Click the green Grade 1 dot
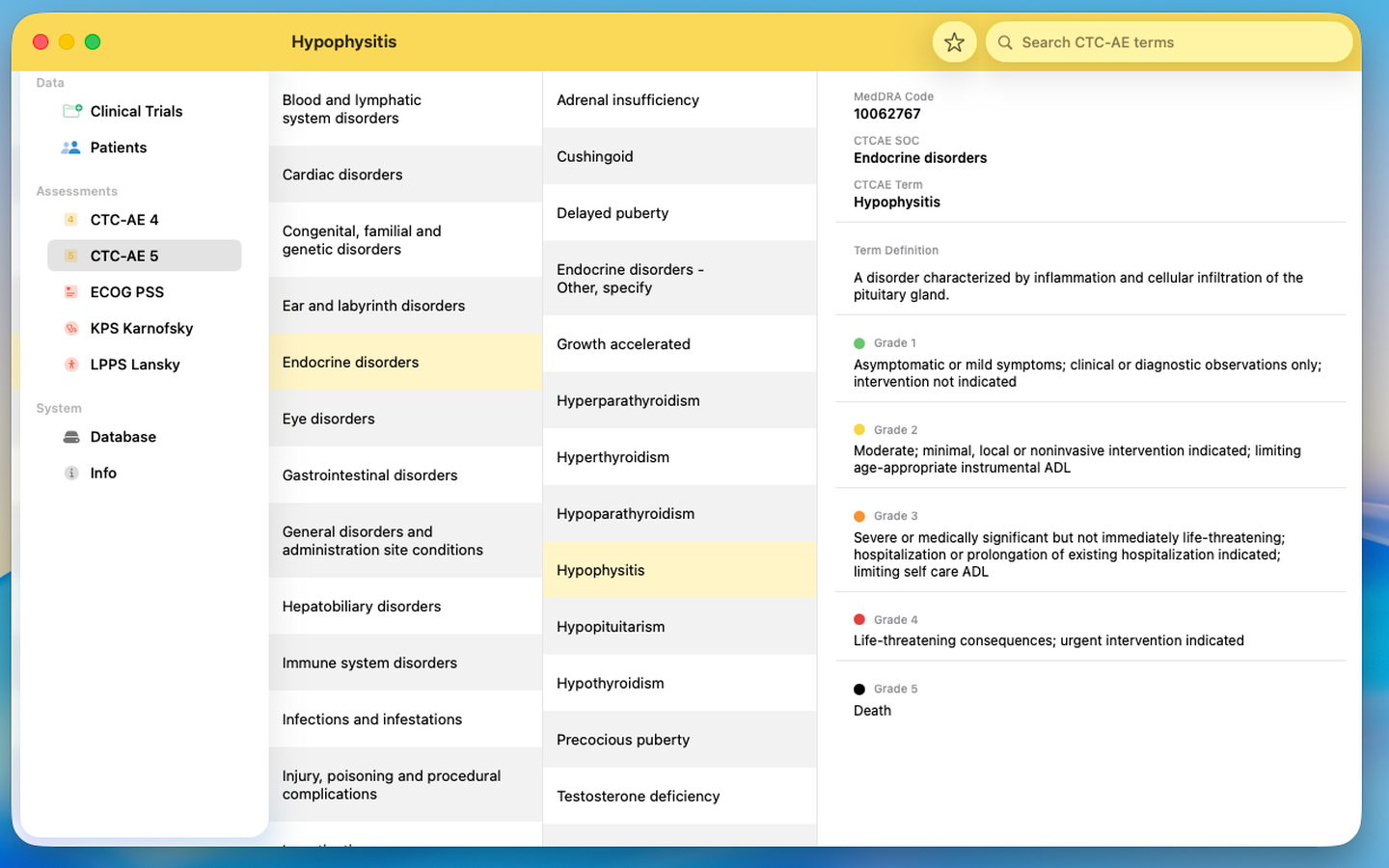The height and width of the screenshot is (868, 1389). pos(859,343)
